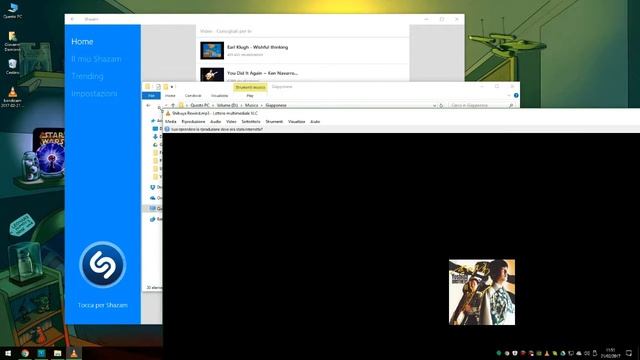Click the system tray volume icon
The width and height of the screenshot is (640, 360).
click(587, 353)
